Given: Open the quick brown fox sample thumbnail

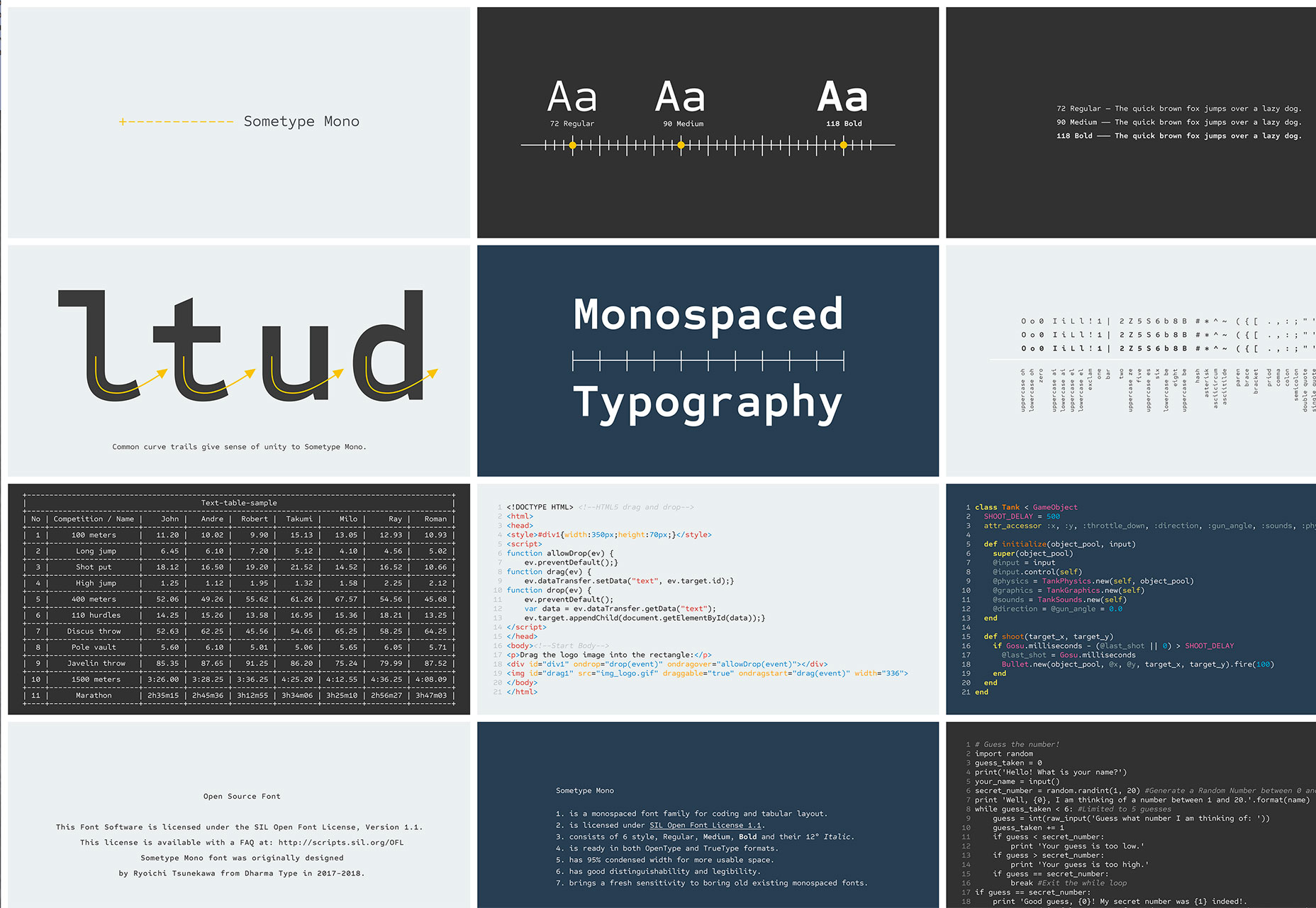Looking at the screenshot, I should [1131, 123].
